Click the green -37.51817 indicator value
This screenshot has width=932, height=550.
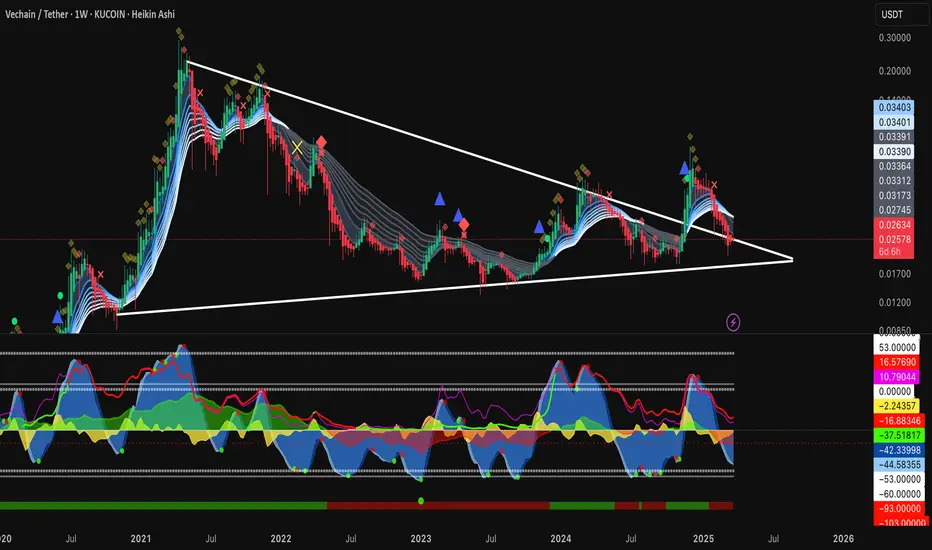click(x=898, y=435)
